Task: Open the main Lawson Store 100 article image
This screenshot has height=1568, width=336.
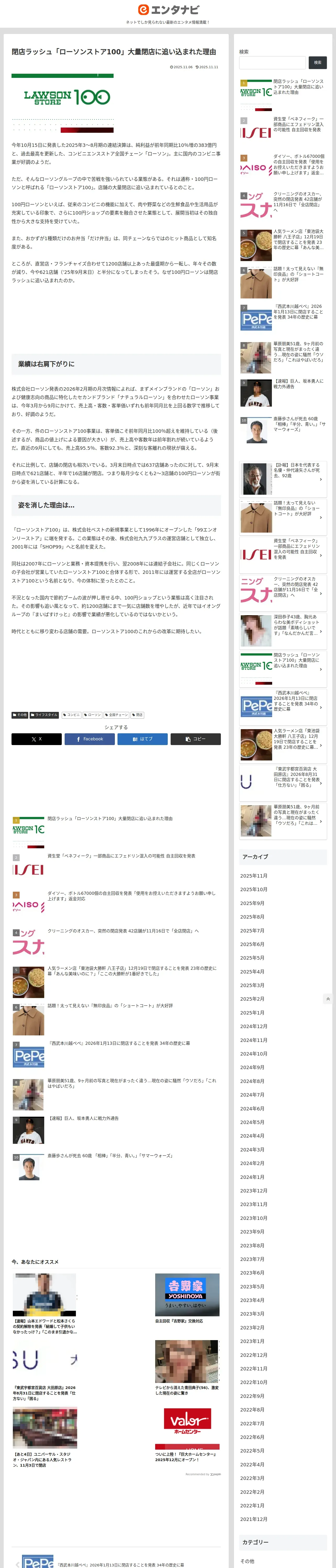Action: click(62, 103)
